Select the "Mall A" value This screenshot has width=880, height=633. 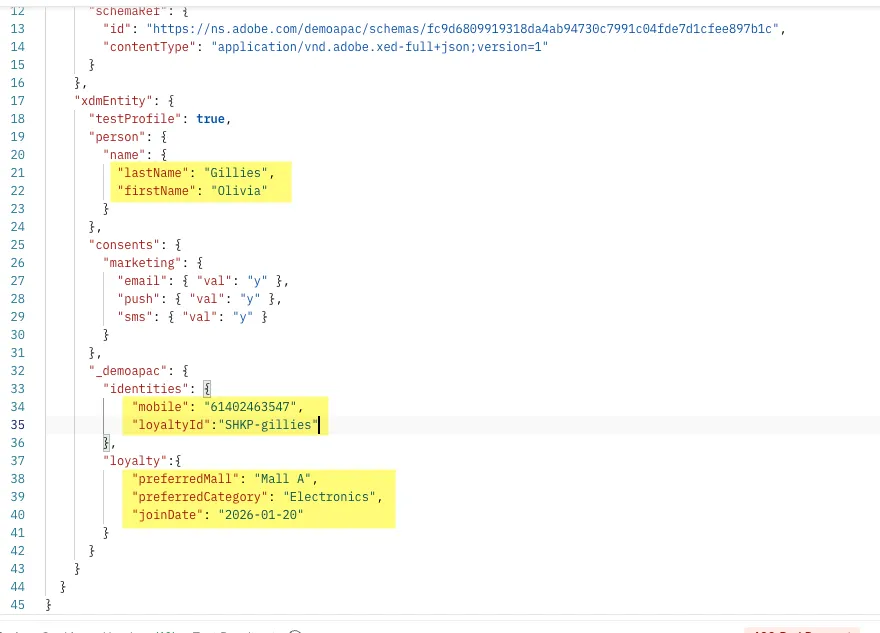tap(282, 479)
